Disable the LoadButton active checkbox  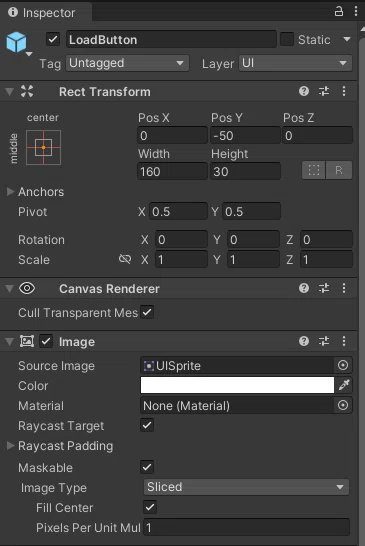coord(53,39)
